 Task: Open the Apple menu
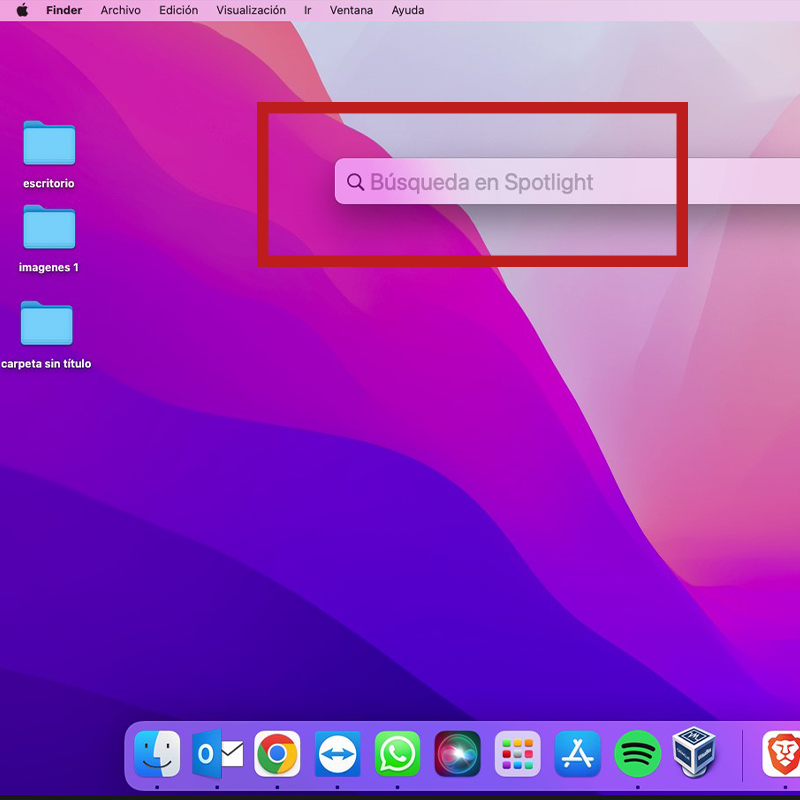click(x=22, y=10)
